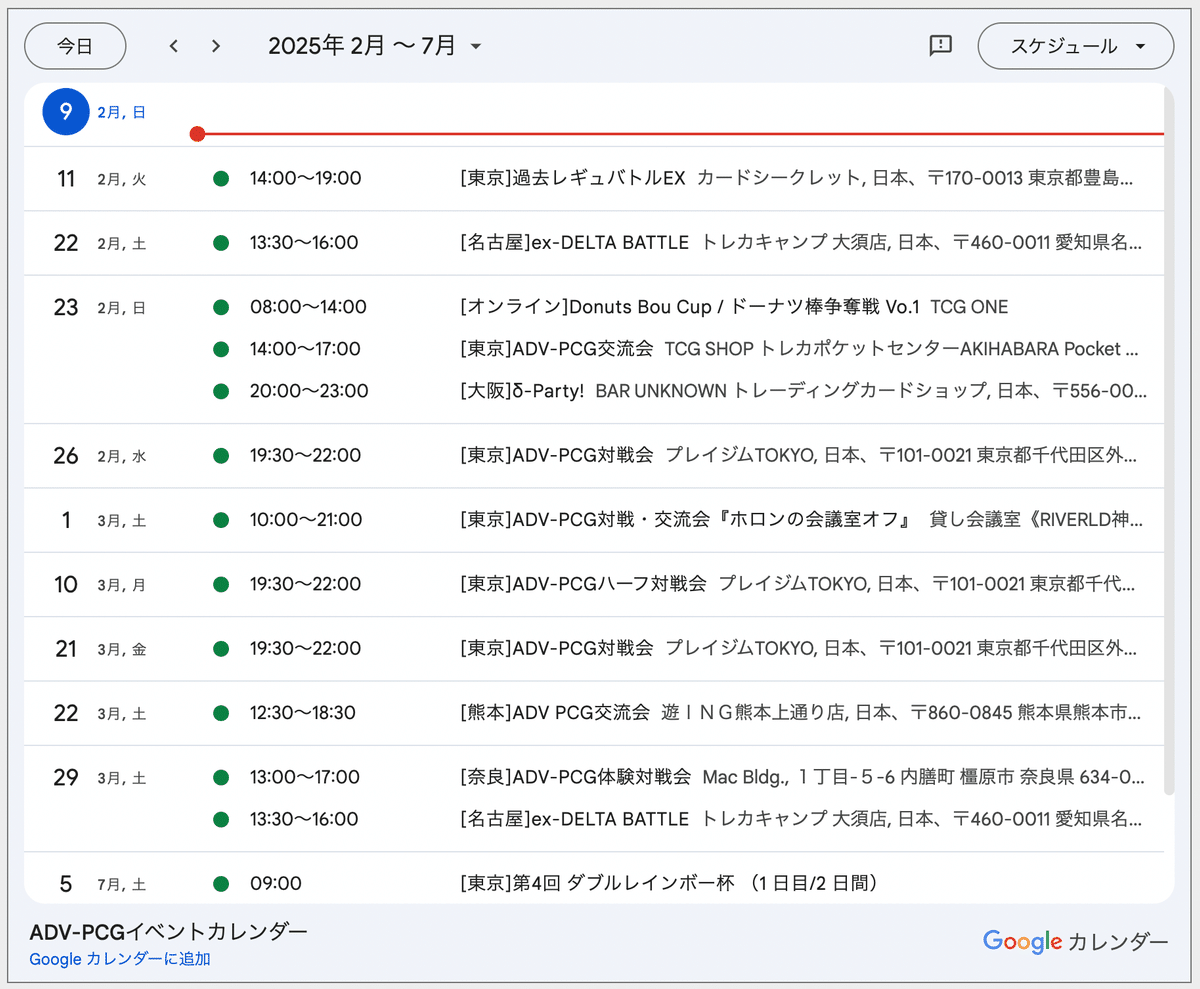1200x989 pixels.
Task: Click green dot beside 14:00～17:00 event
Action: point(221,349)
